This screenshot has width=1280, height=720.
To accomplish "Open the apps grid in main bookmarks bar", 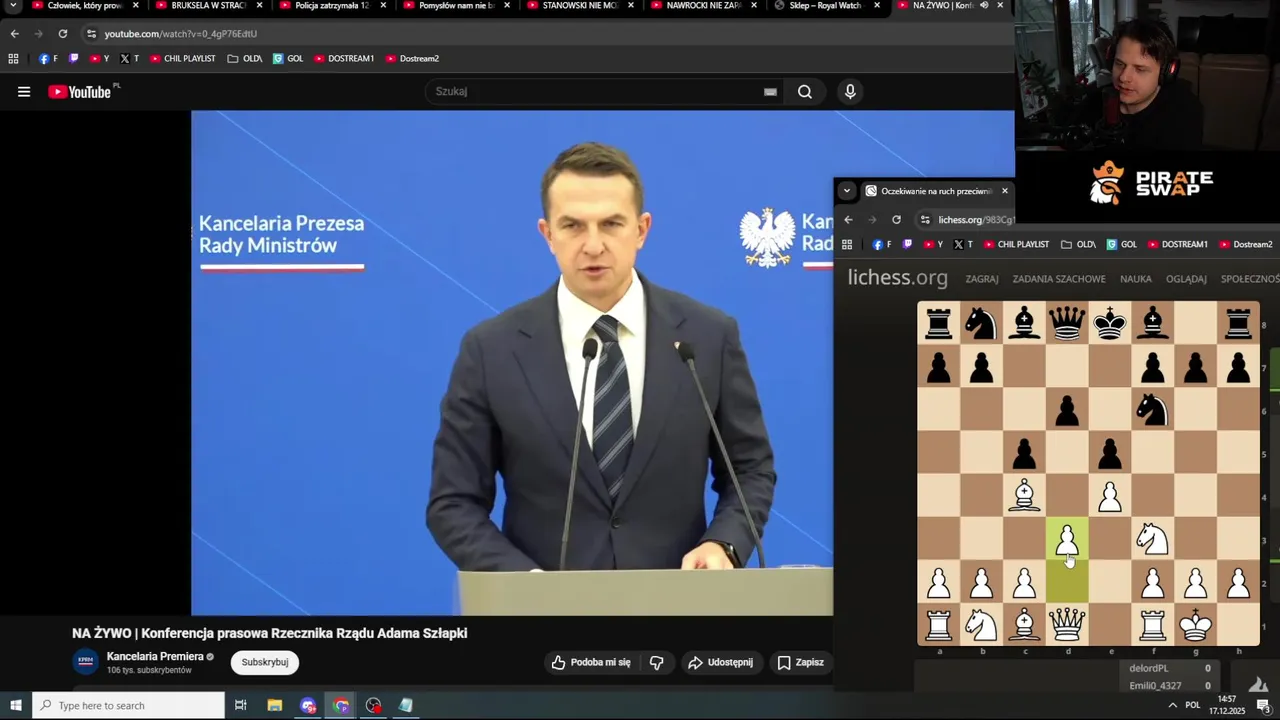I will [x=13, y=58].
